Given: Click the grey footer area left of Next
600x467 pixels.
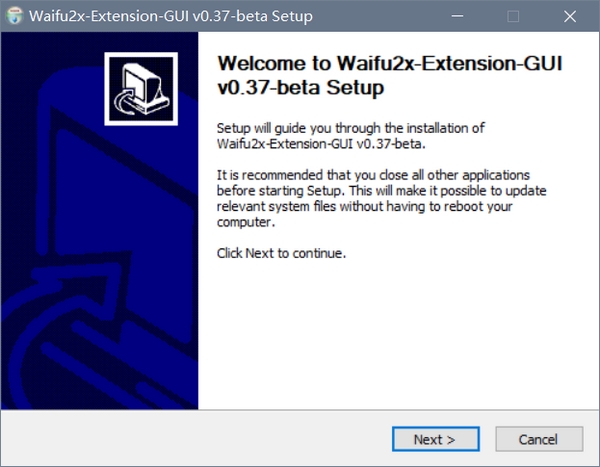Looking at the screenshot, I should (x=200, y=439).
